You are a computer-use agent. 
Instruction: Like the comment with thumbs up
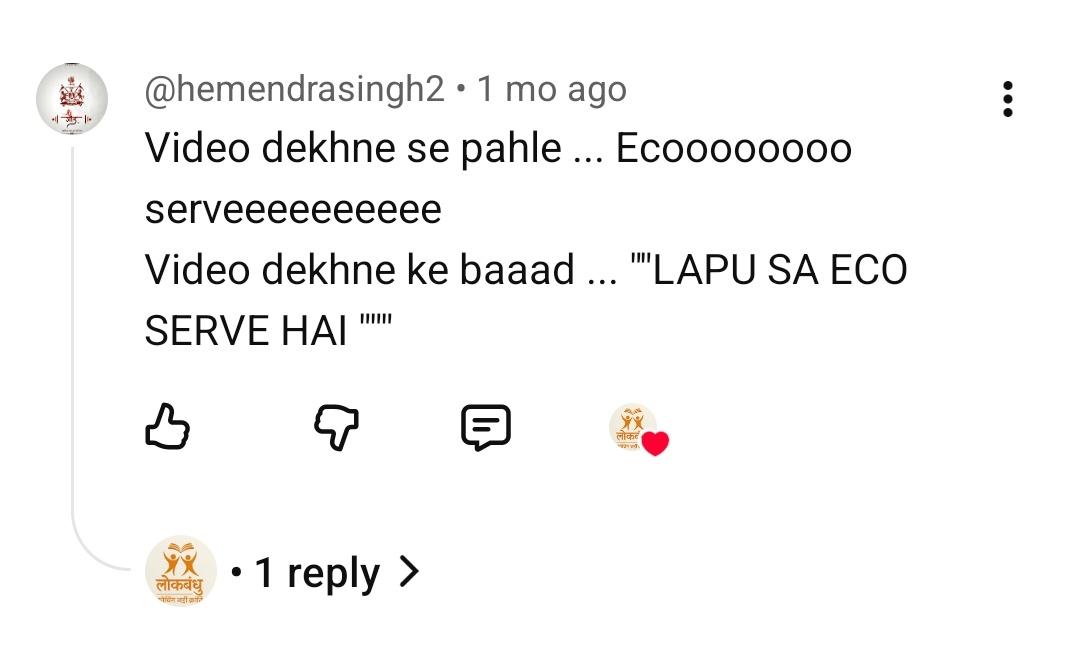167,427
